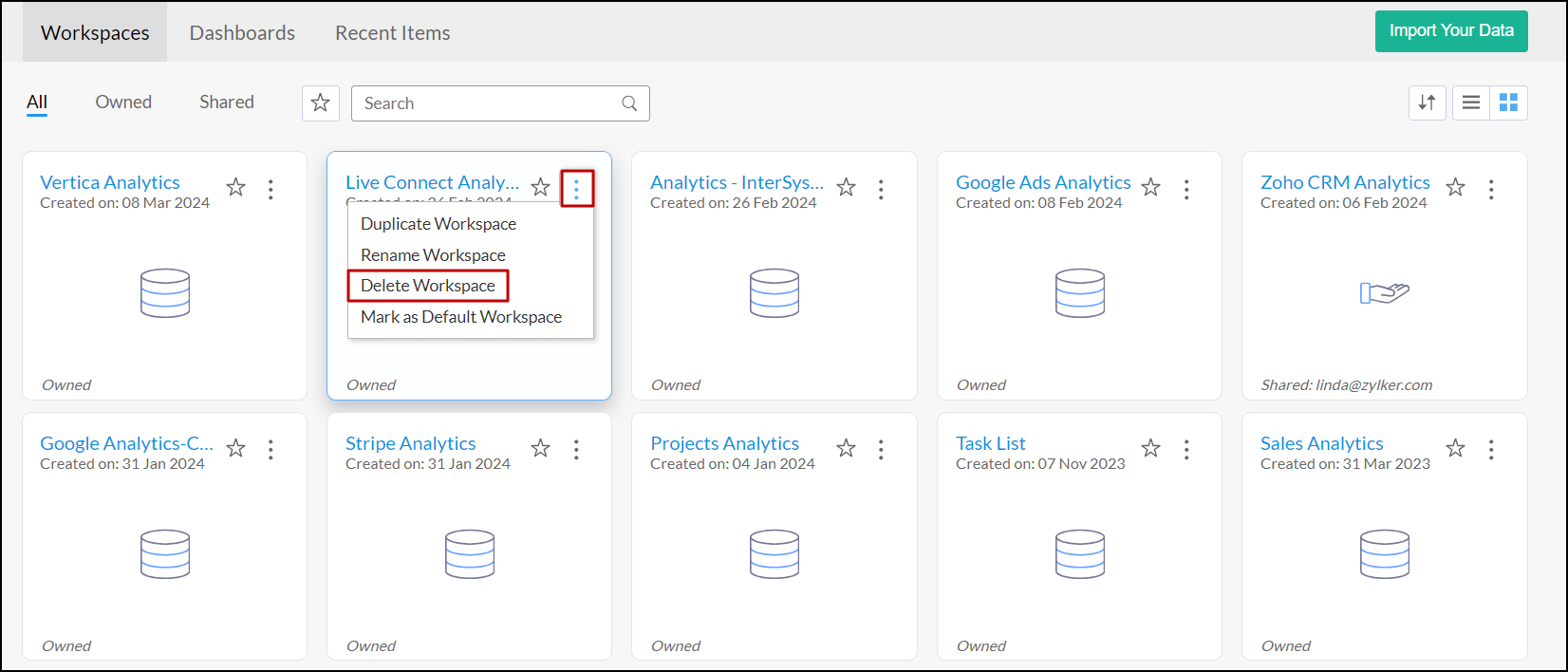The height and width of the screenshot is (672, 1568).
Task: Select Duplicate Workspace menu option
Action: pos(439,224)
